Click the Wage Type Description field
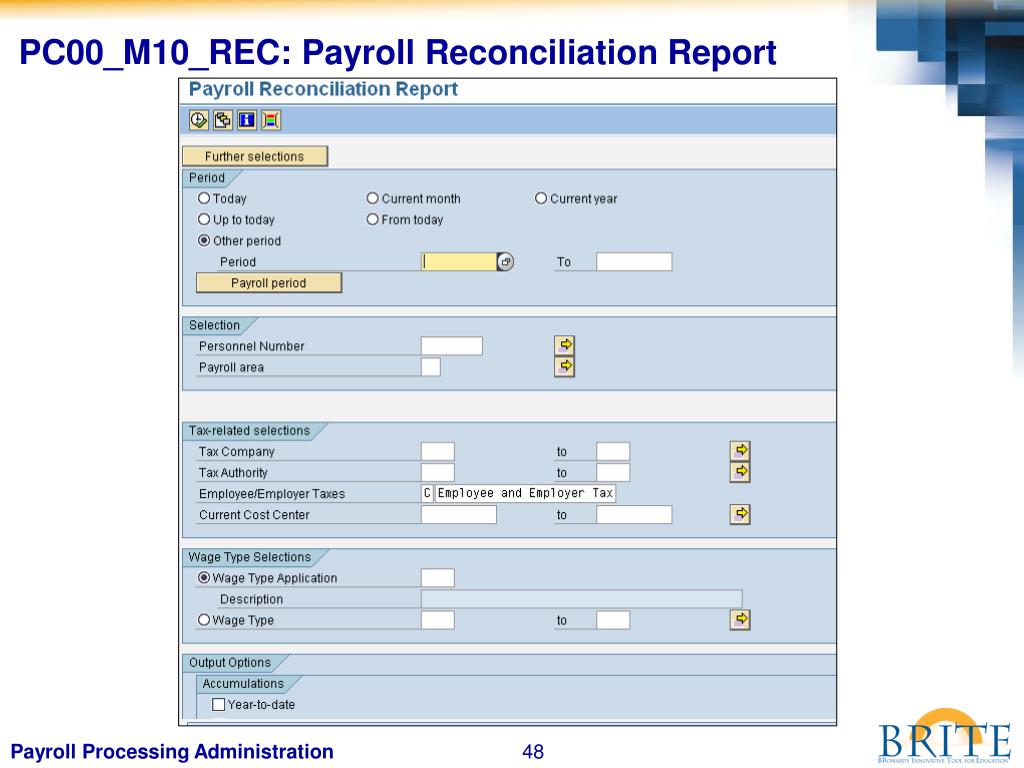Screen dimensions: 1024x768 click(x=581, y=599)
